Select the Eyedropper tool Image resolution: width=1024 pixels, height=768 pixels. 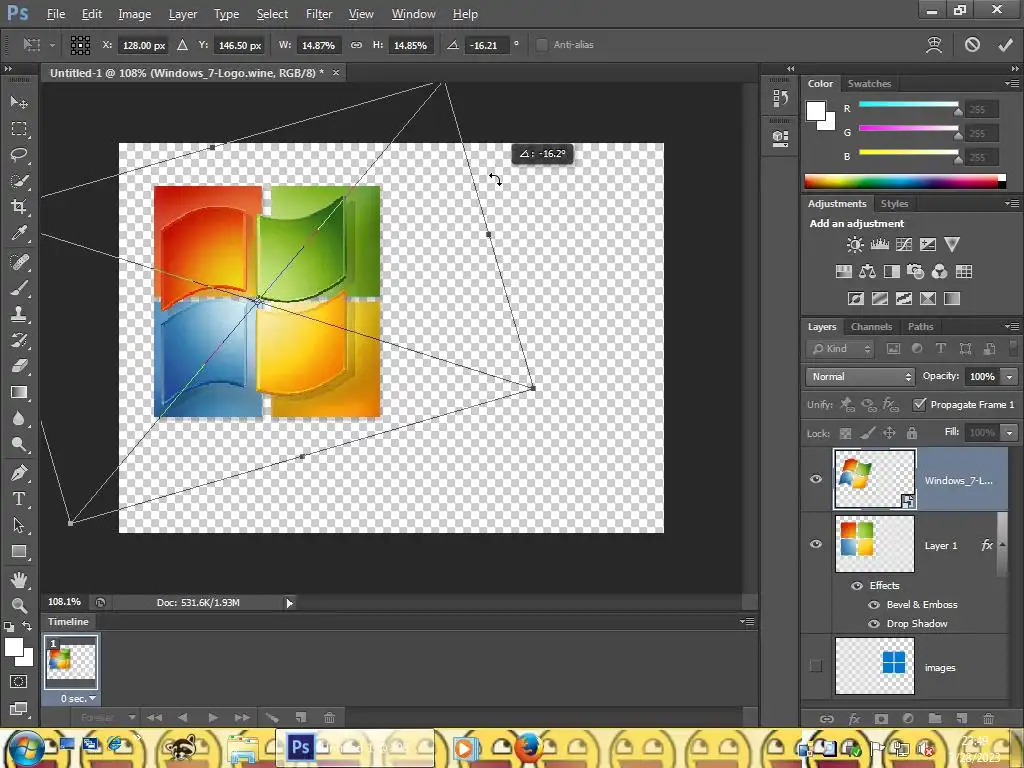19,233
